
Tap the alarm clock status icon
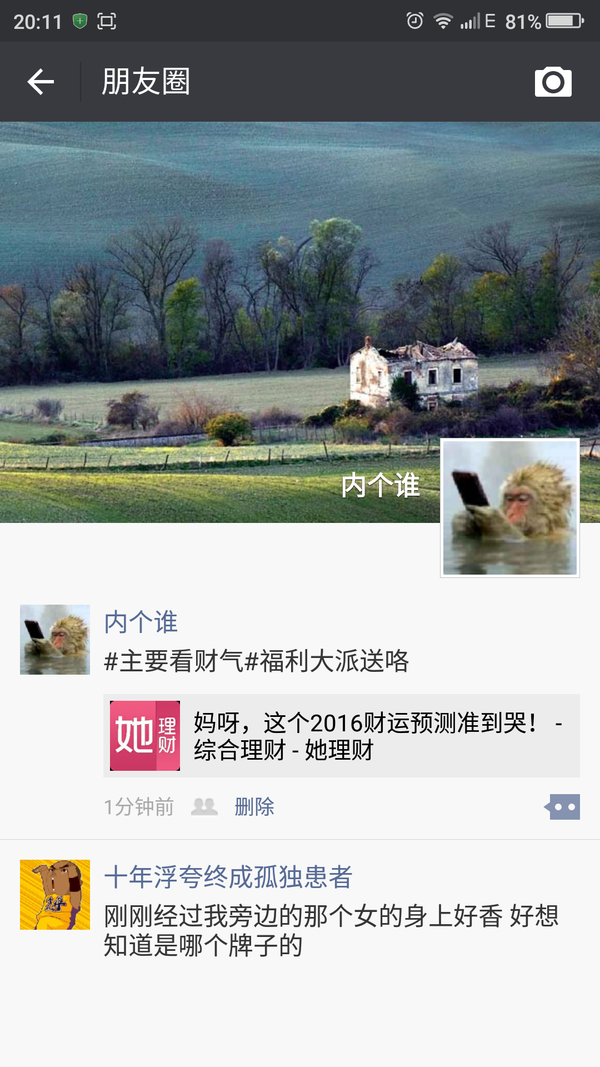(x=414, y=21)
